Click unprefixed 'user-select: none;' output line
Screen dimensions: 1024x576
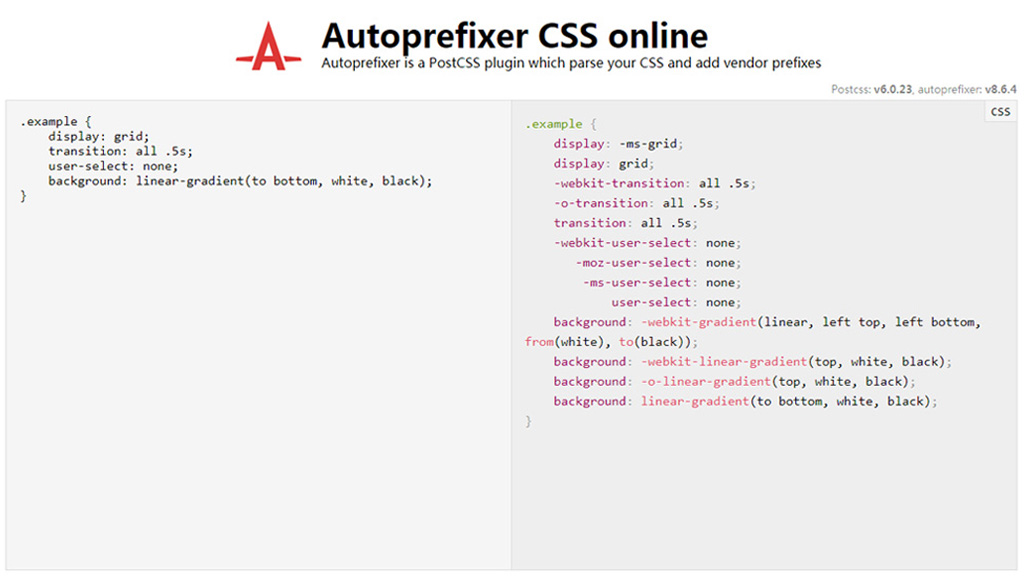tap(676, 302)
